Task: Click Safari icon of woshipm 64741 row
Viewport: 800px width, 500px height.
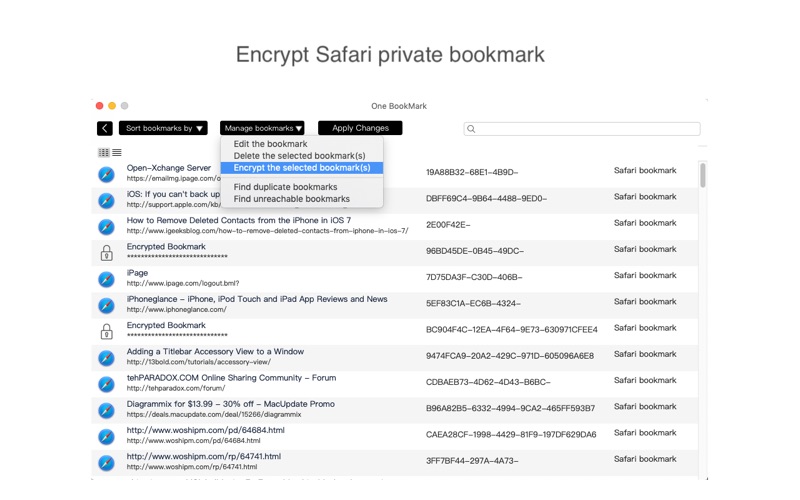Action: pos(106,463)
